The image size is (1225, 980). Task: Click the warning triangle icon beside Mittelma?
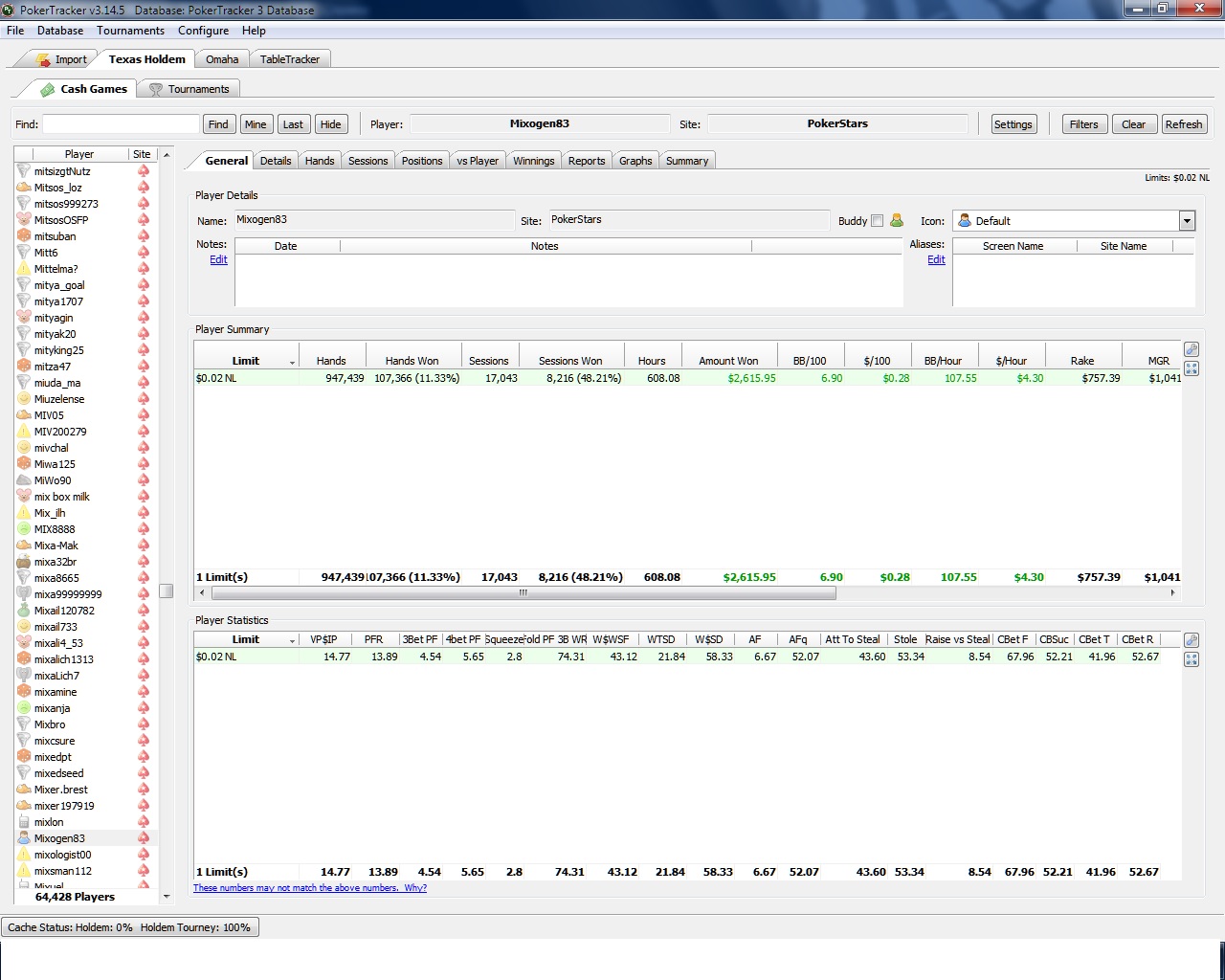coord(24,269)
